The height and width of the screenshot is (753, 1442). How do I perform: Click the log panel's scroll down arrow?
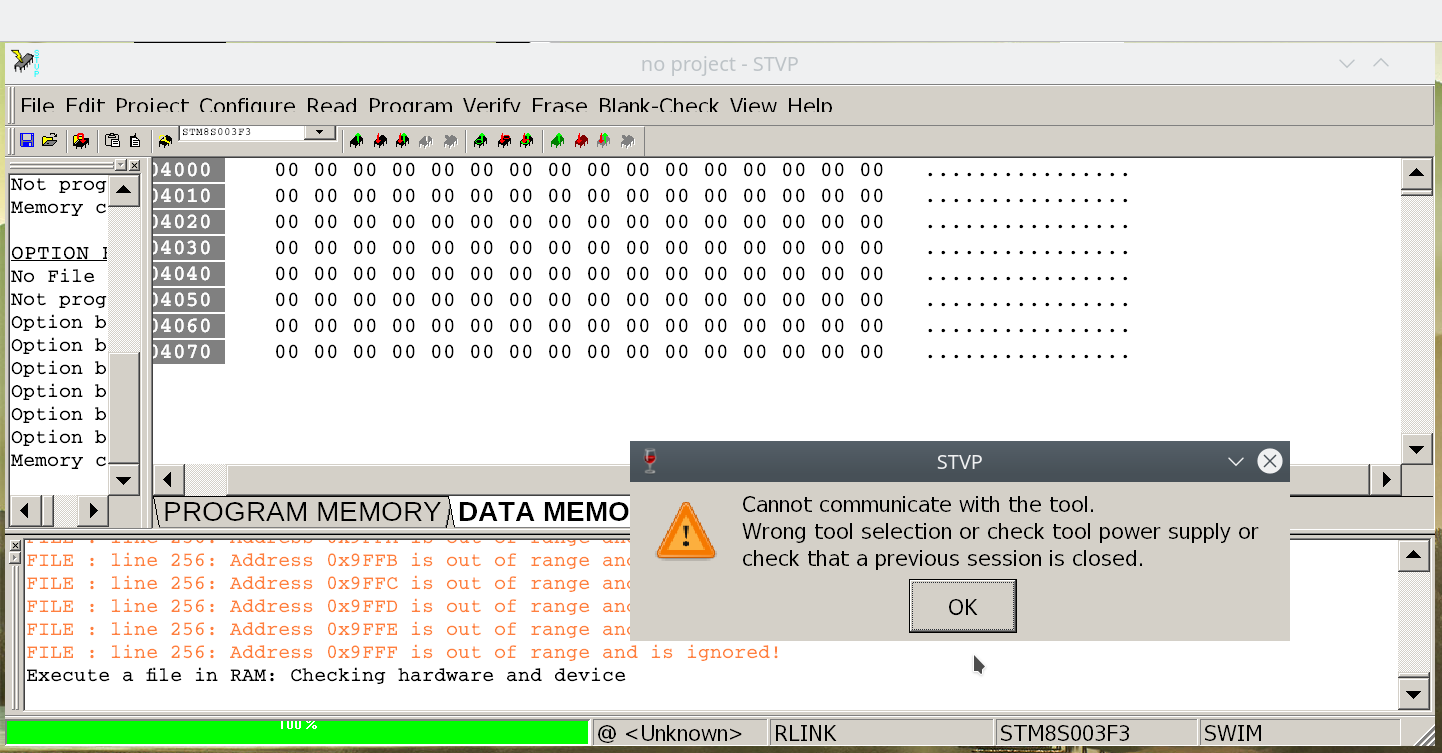pyautogui.click(x=1413, y=694)
